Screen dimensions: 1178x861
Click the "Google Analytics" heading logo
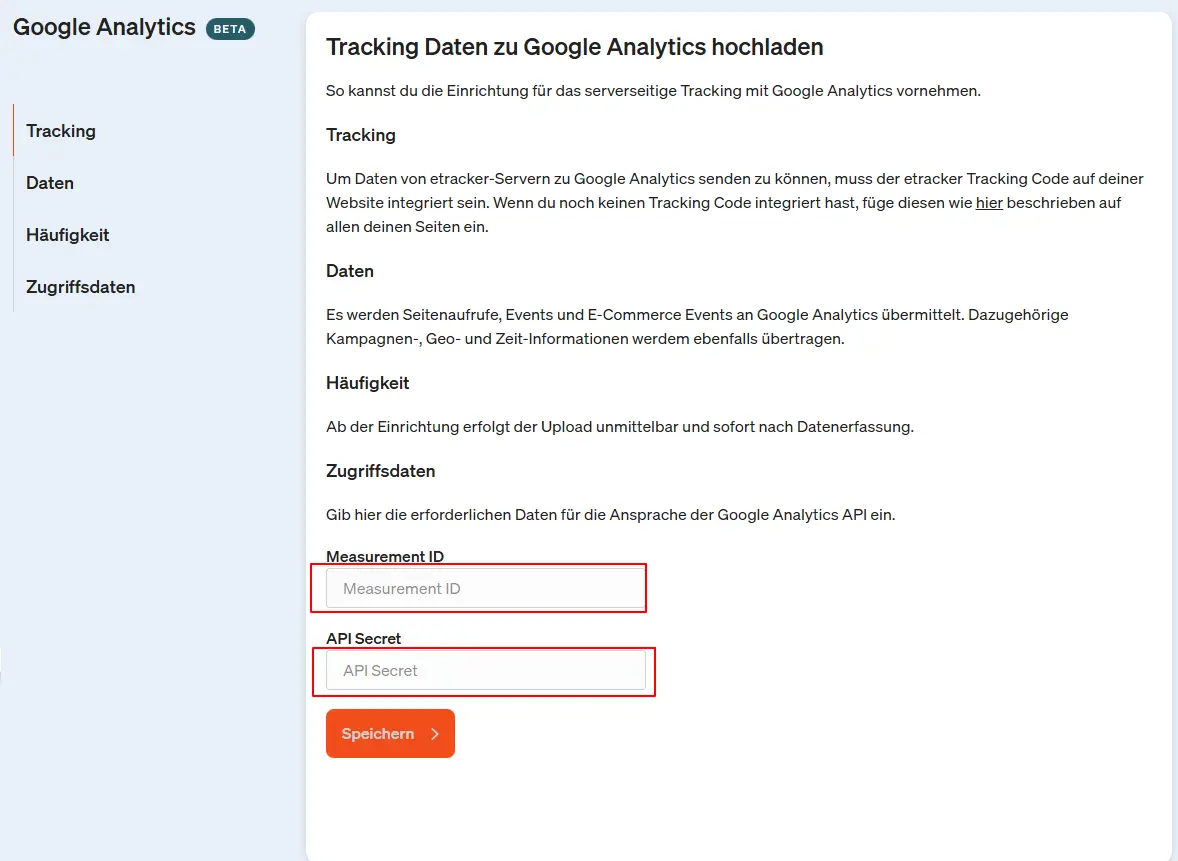(x=104, y=27)
